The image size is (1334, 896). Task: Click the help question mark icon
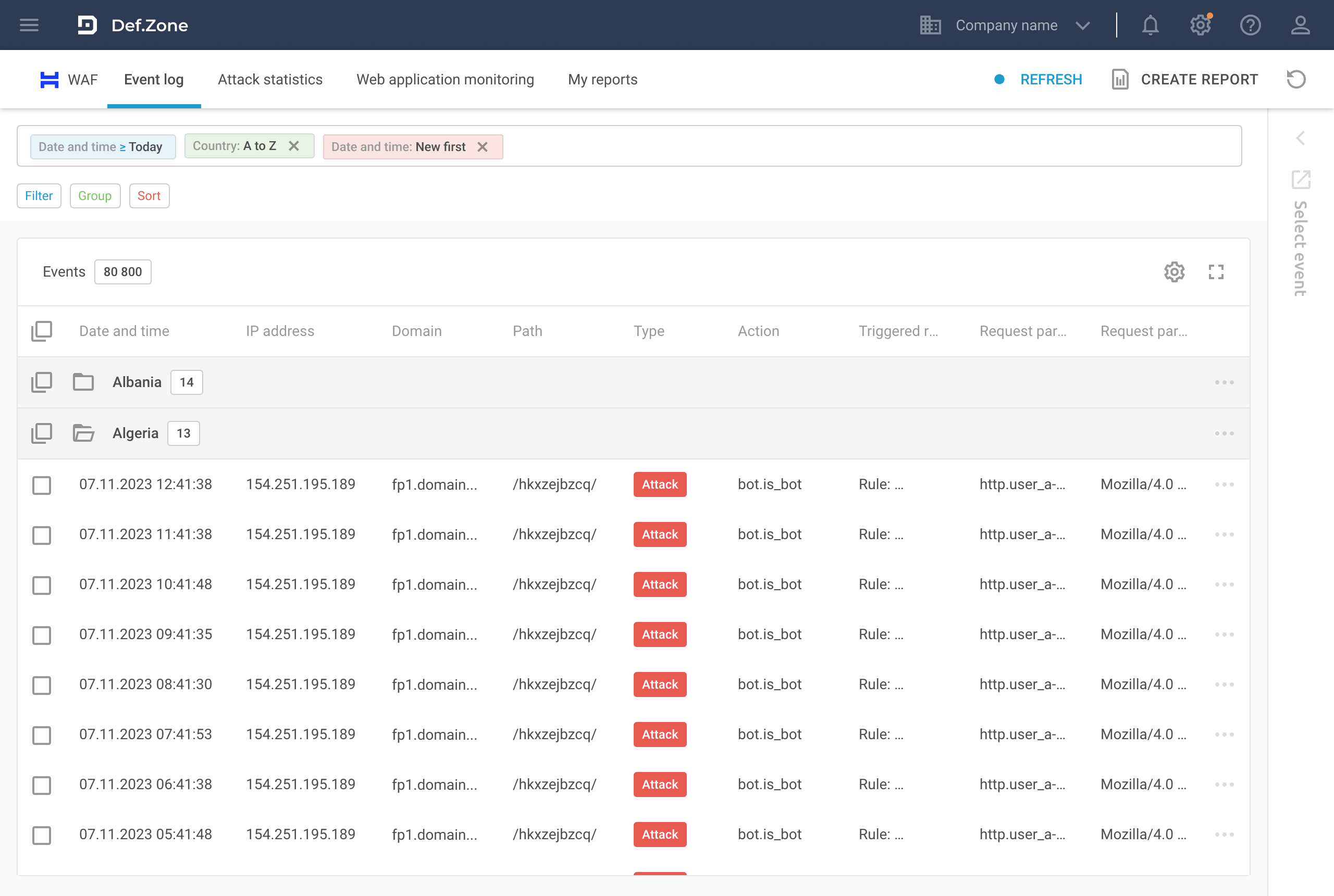point(1250,25)
